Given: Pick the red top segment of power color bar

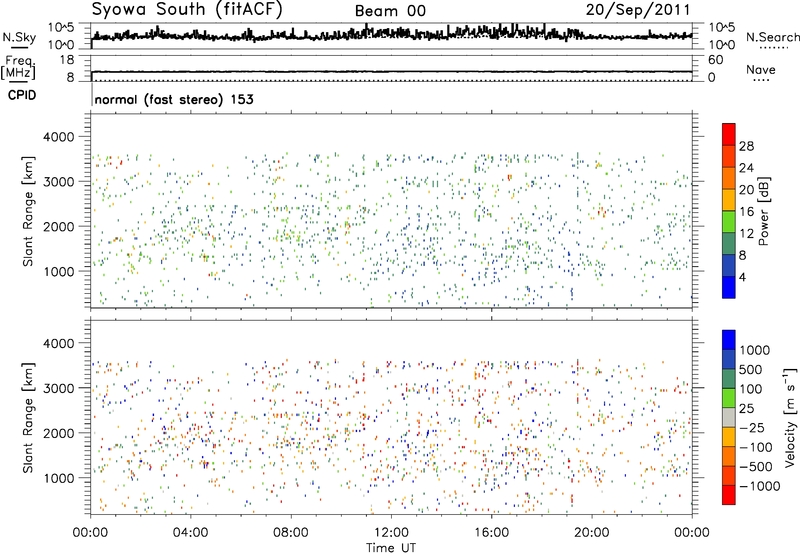Looking at the screenshot, I should tap(729, 135).
